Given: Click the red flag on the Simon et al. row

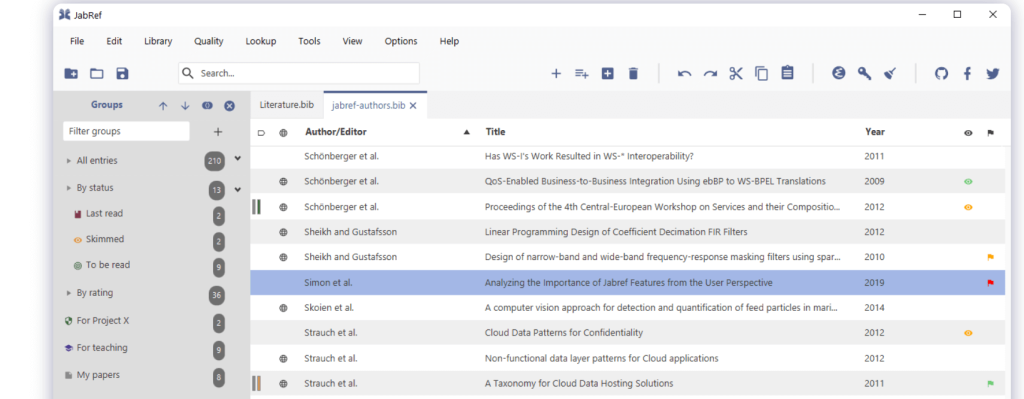Looking at the screenshot, I should pos(990,283).
